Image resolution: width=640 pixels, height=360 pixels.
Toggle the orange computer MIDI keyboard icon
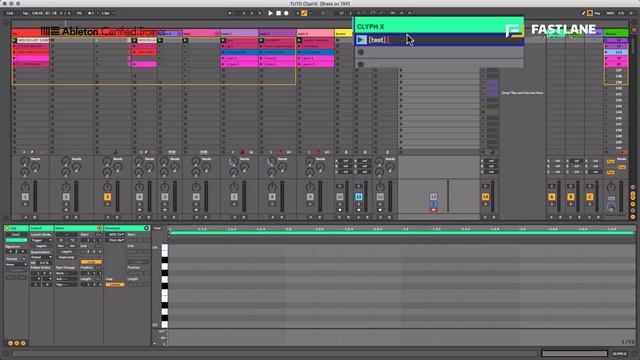click(x=590, y=13)
